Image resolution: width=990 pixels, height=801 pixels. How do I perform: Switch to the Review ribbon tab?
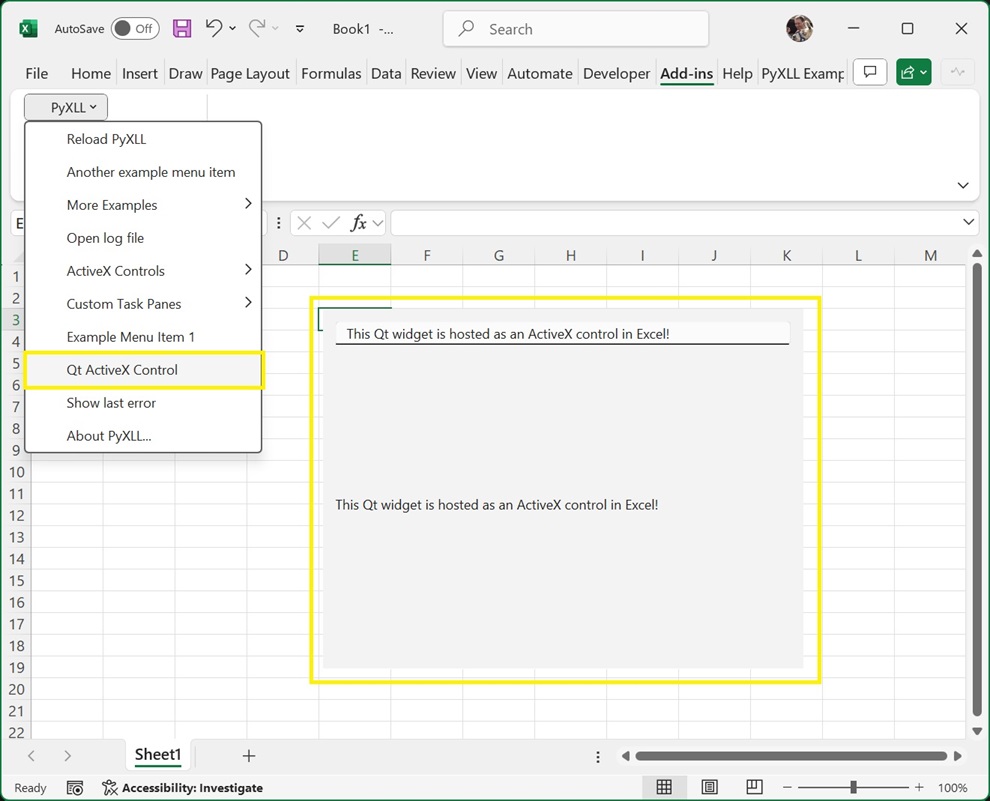[433, 74]
